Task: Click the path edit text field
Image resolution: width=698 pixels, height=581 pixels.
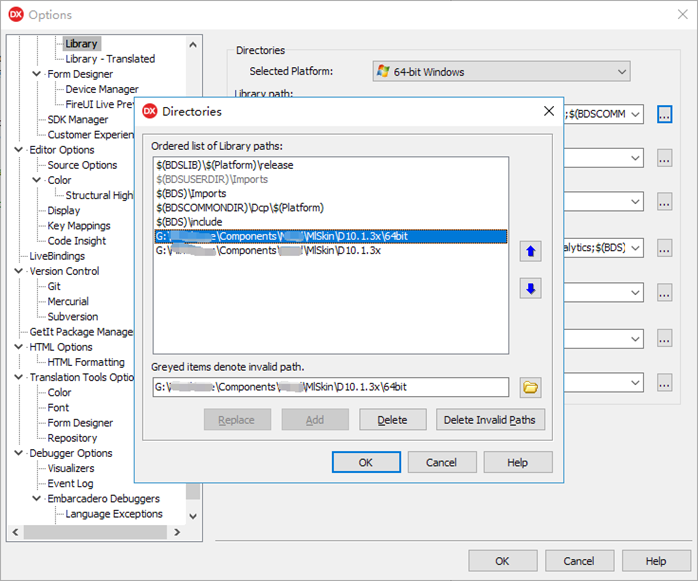Action: coord(330,387)
